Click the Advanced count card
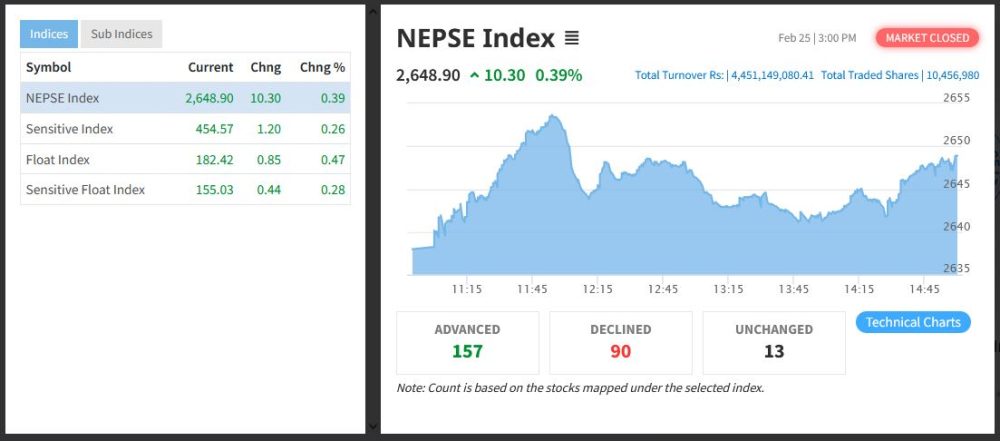This screenshot has width=1000, height=441. [x=467, y=342]
